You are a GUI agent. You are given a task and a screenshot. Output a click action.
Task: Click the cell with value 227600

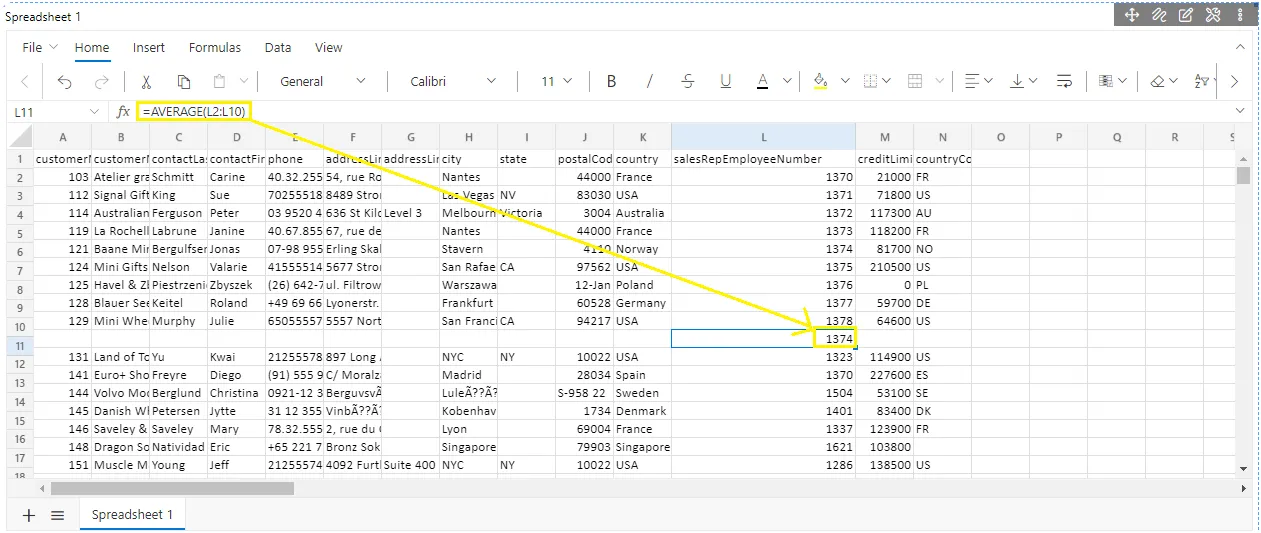click(x=884, y=375)
